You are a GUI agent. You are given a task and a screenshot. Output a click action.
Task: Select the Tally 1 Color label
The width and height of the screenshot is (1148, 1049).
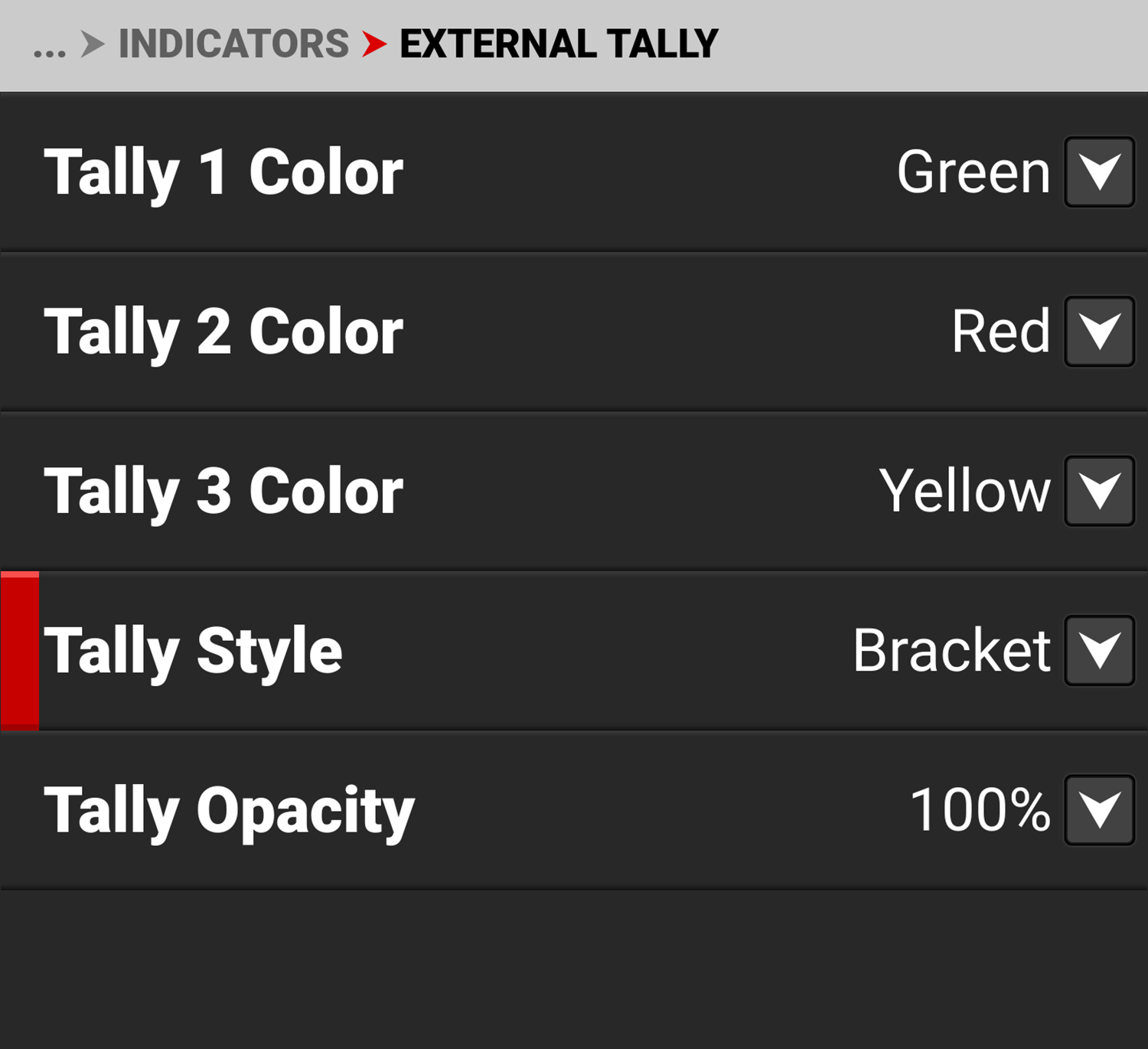click(x=223, y=173)
